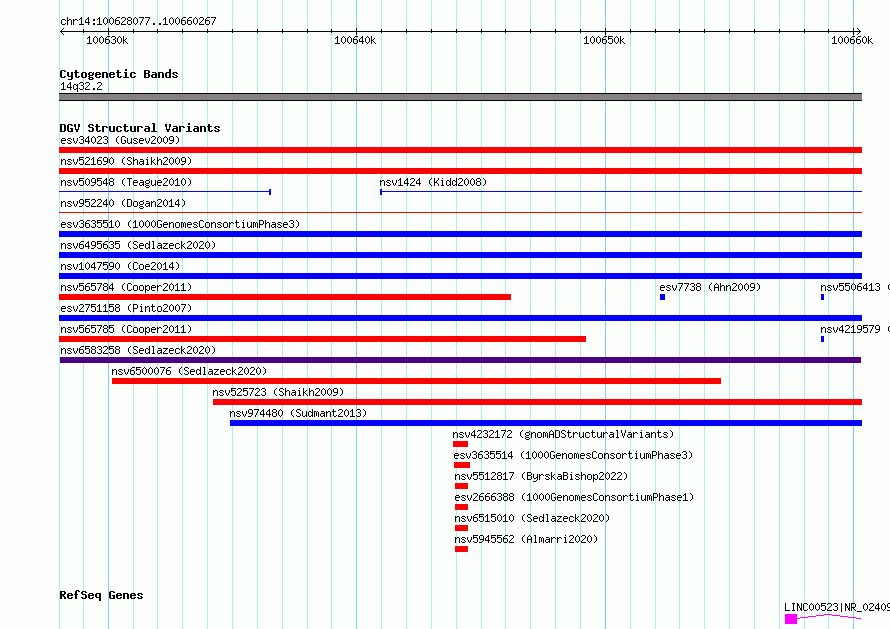This screenshot has width=890, height=629.
Task: Click the esv3635514 (1000GenomesConsortiumPhase3) label
Action: (573, 455)
